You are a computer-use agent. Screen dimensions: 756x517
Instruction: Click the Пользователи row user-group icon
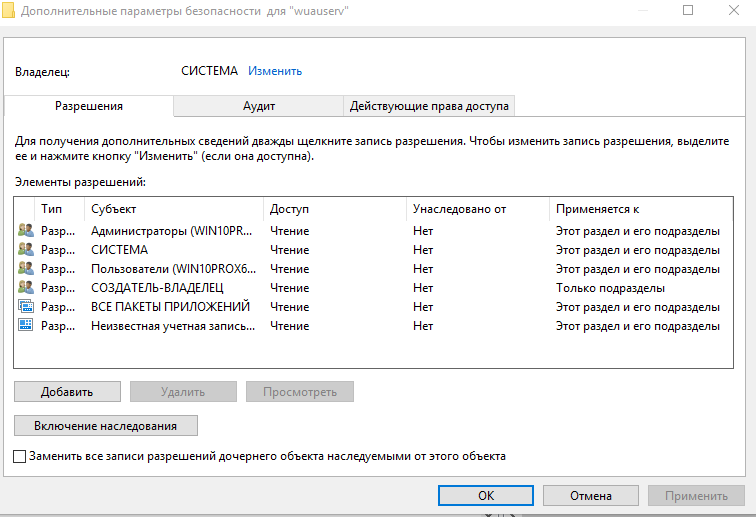[26, 268]
